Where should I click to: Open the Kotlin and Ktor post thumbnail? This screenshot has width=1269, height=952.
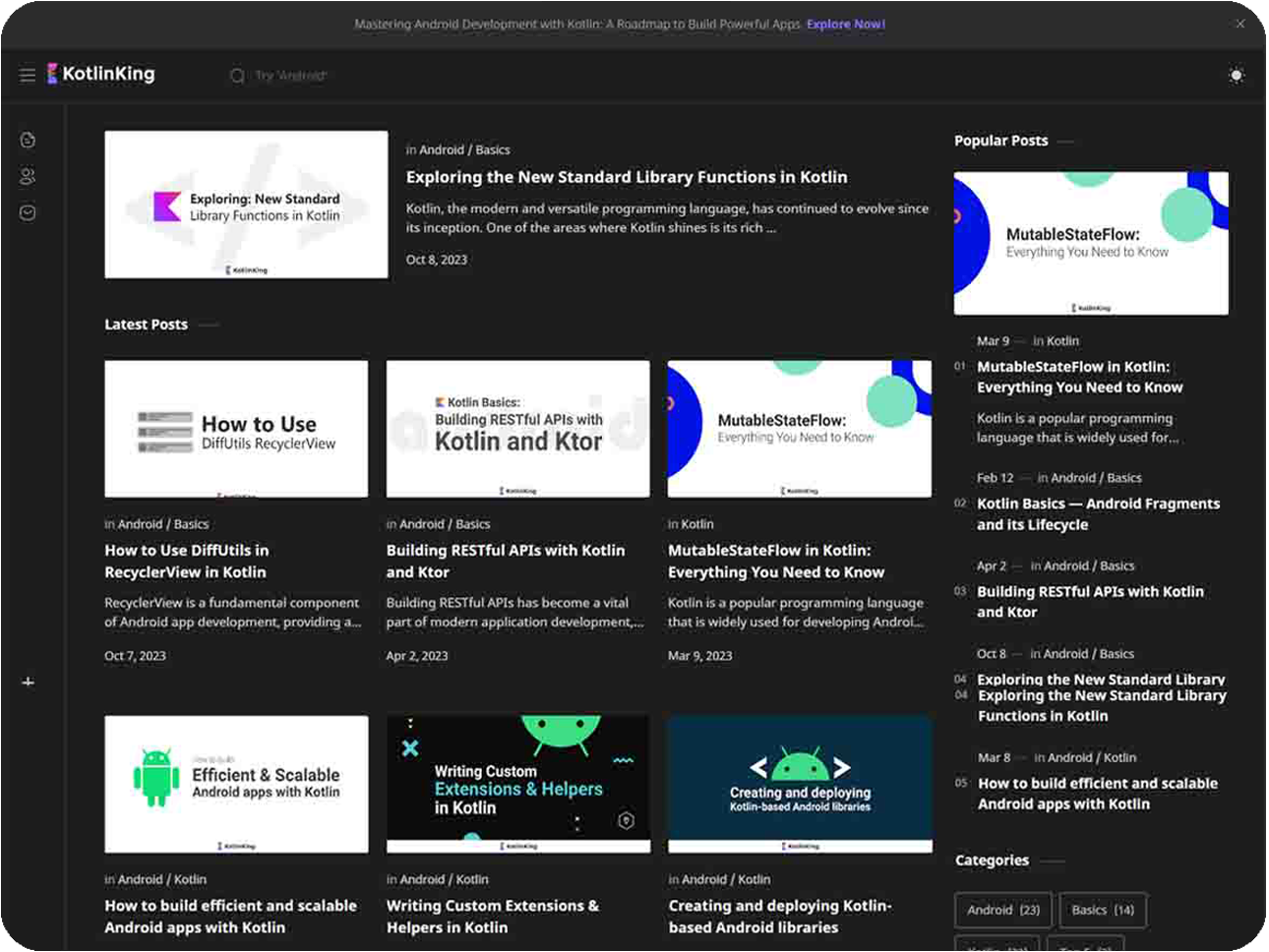(x=517, y=429)
